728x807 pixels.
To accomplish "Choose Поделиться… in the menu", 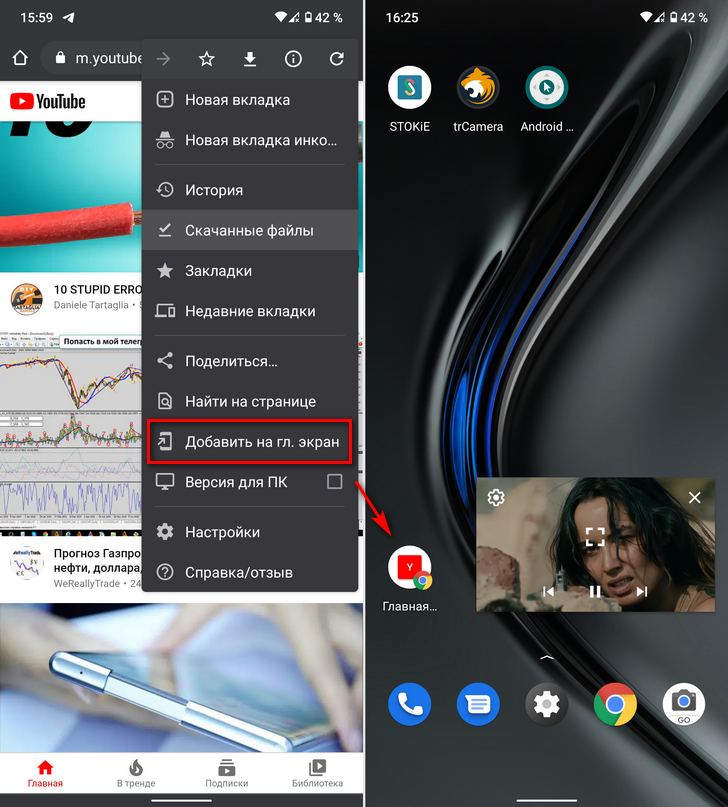I will pos(250,361).
